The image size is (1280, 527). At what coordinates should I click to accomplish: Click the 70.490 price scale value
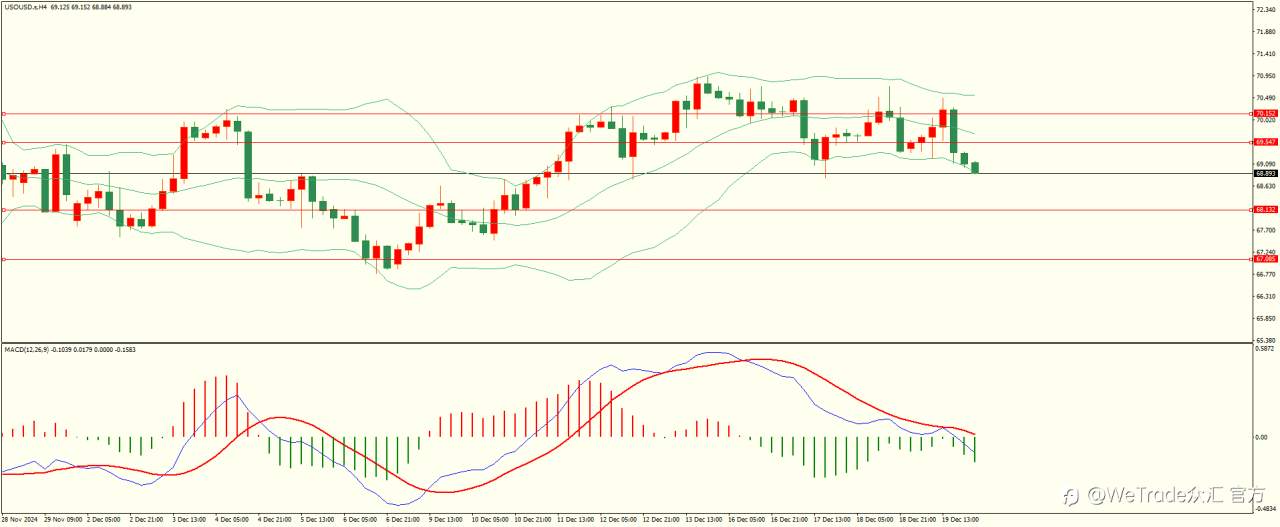(x=1266, y=98)
